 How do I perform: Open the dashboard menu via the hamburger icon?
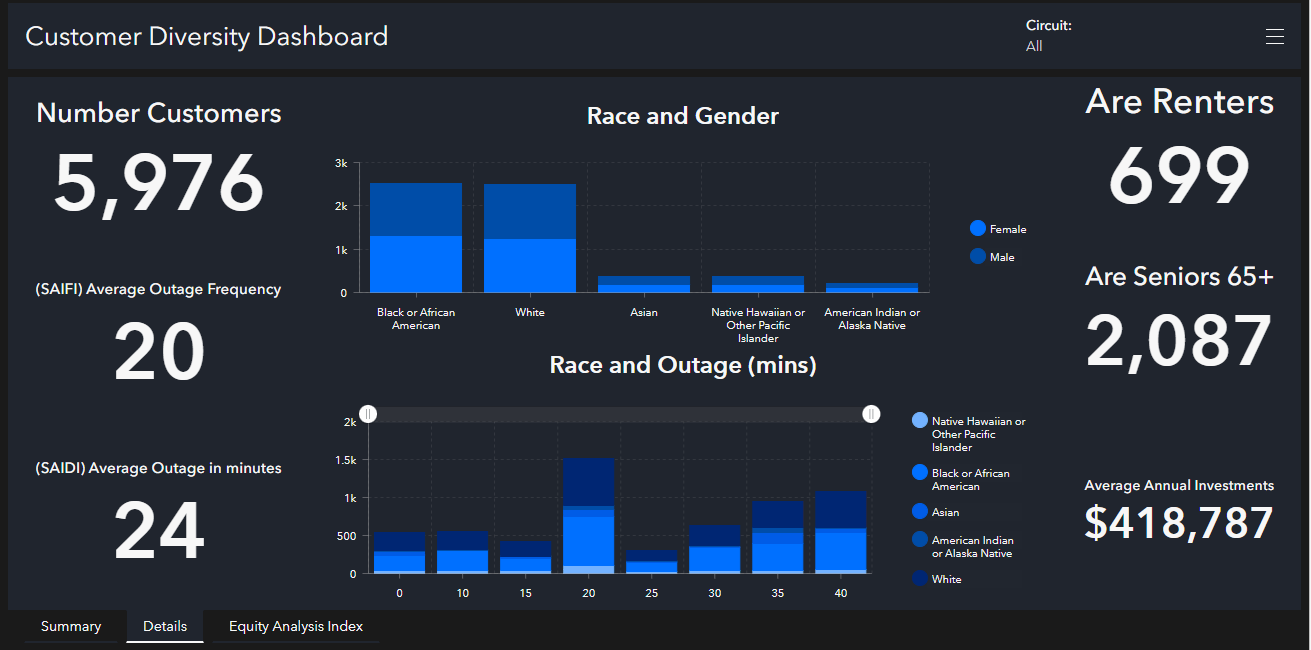[x=1275, y=36]
